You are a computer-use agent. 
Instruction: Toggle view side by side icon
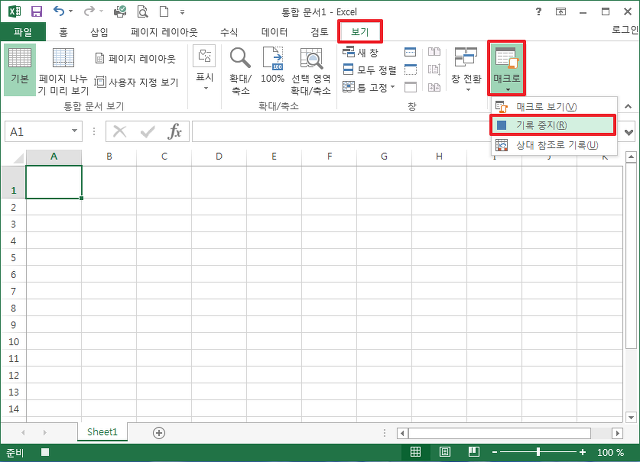(434, 52)
